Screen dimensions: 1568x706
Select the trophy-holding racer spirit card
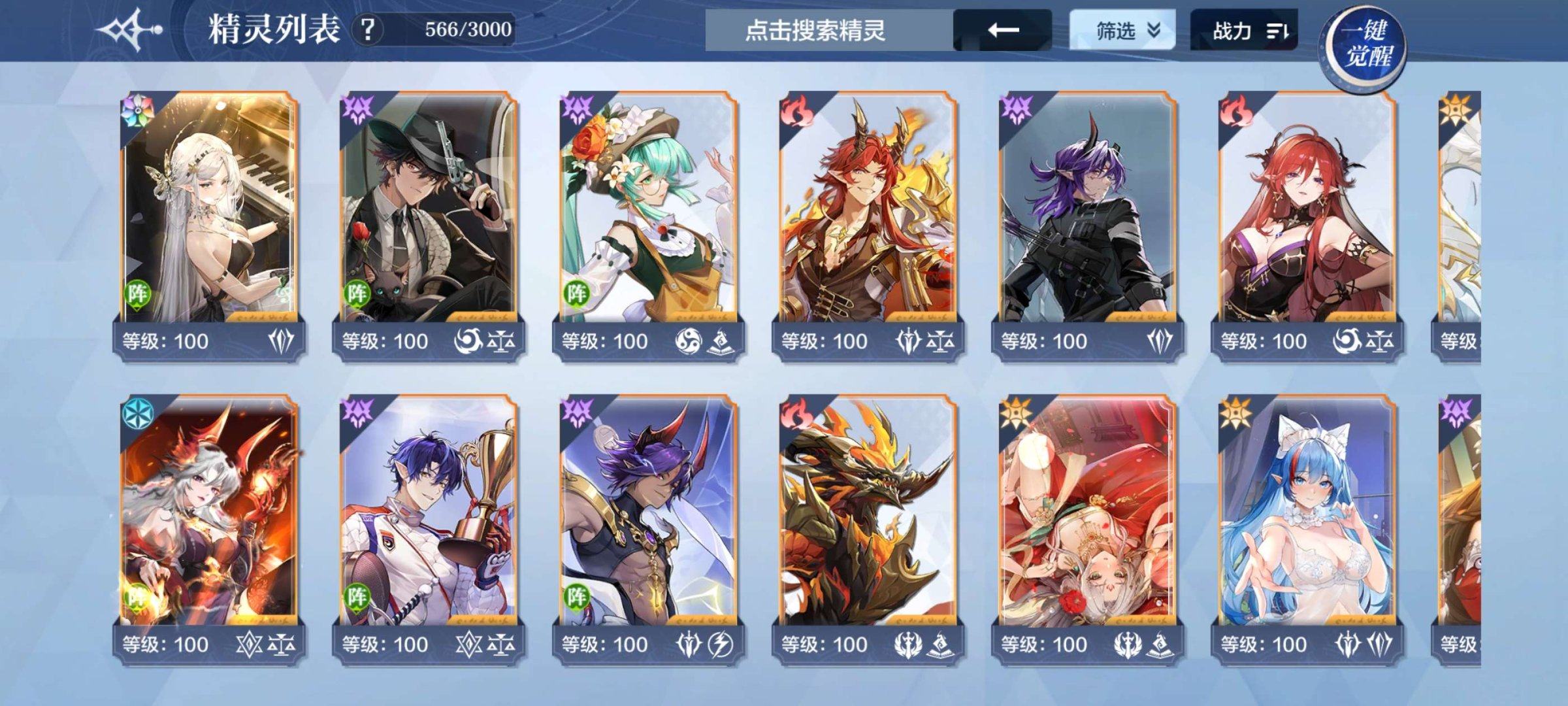[429, 529]
